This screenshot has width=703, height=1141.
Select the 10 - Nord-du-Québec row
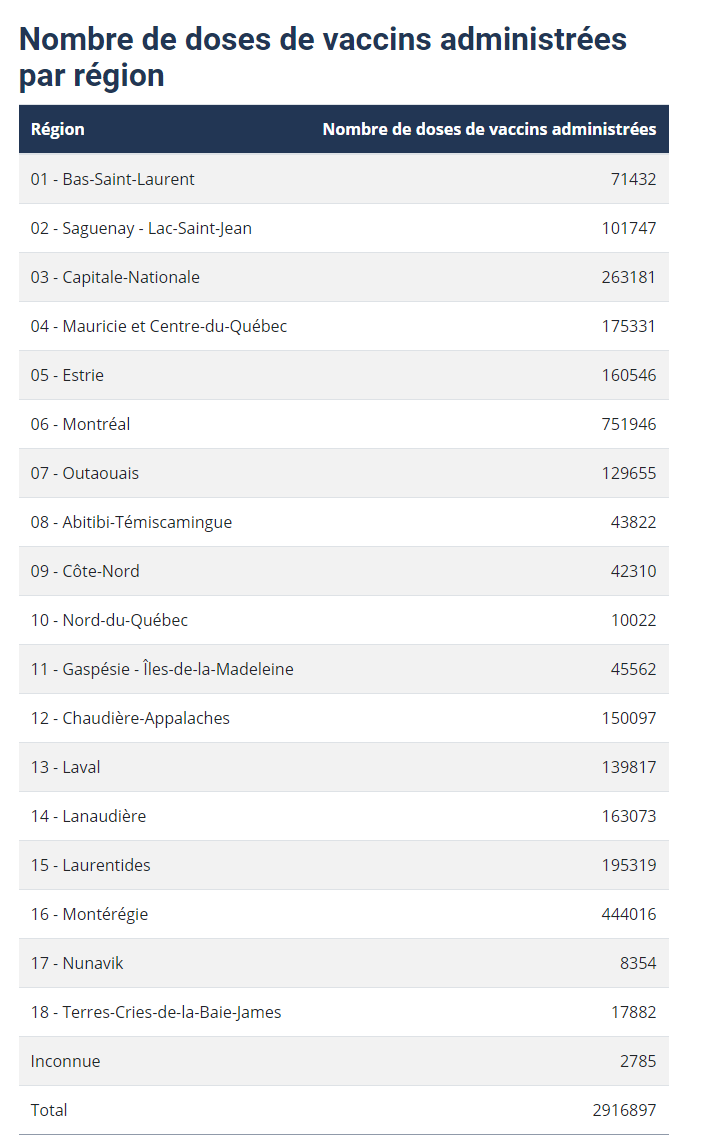343,620
